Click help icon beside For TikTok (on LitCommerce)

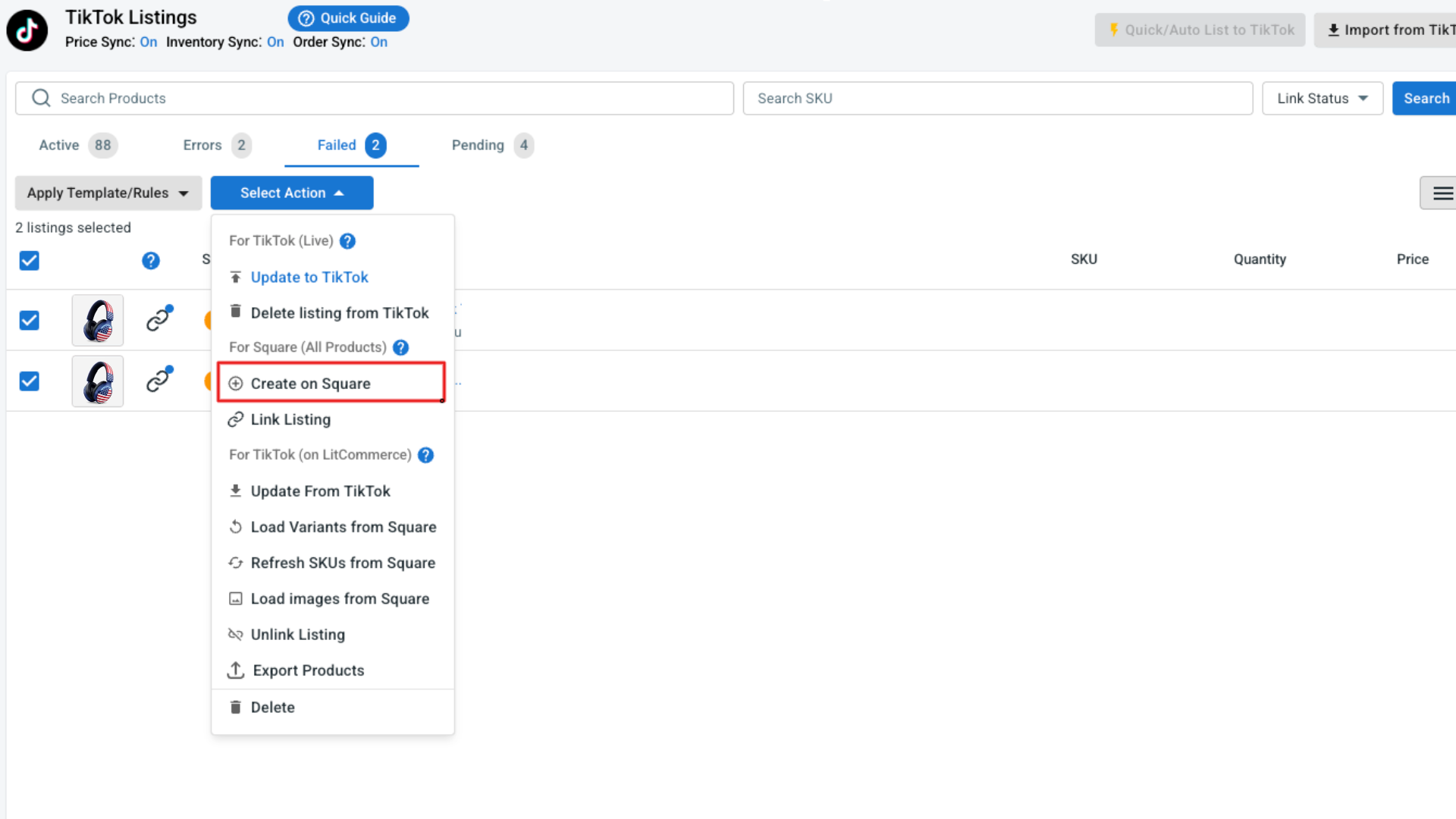point(426,455)
